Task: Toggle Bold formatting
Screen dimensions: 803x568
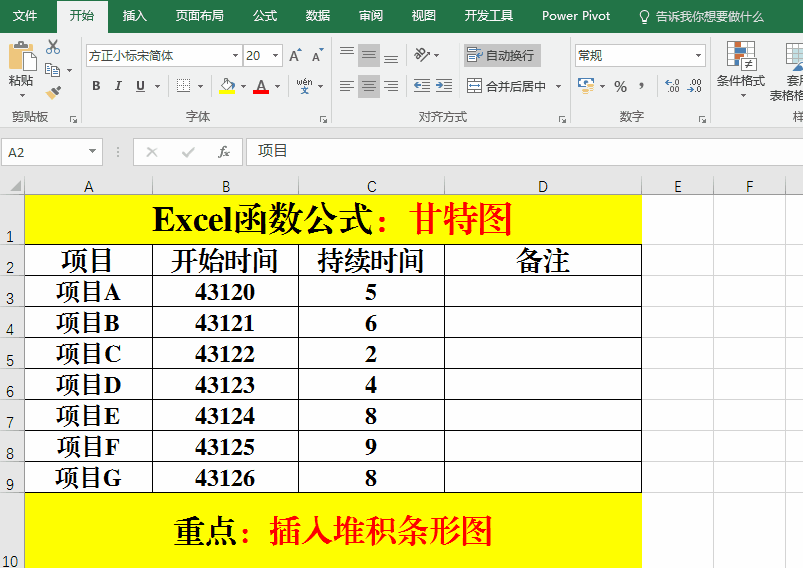Action: [x=96, y=86]
